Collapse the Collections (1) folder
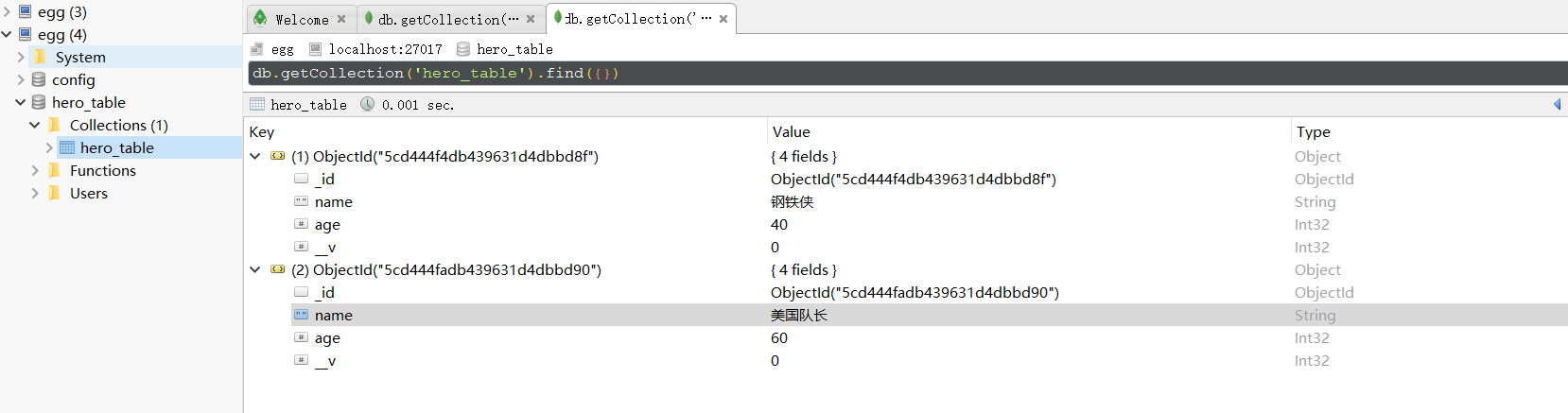 (x=35, y=126)
